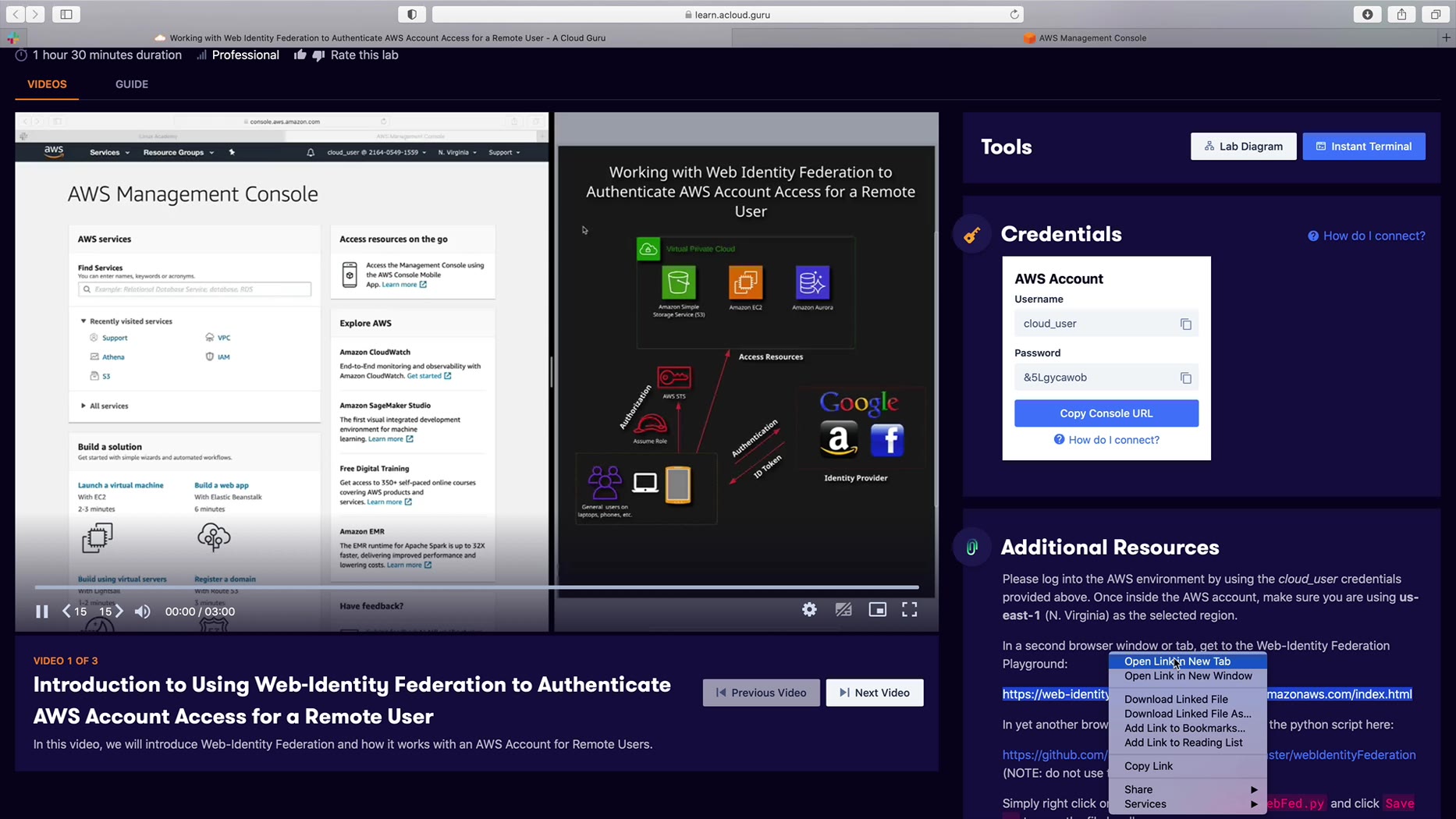Switch to the VIDEOS tab

[x=47, y=84]
